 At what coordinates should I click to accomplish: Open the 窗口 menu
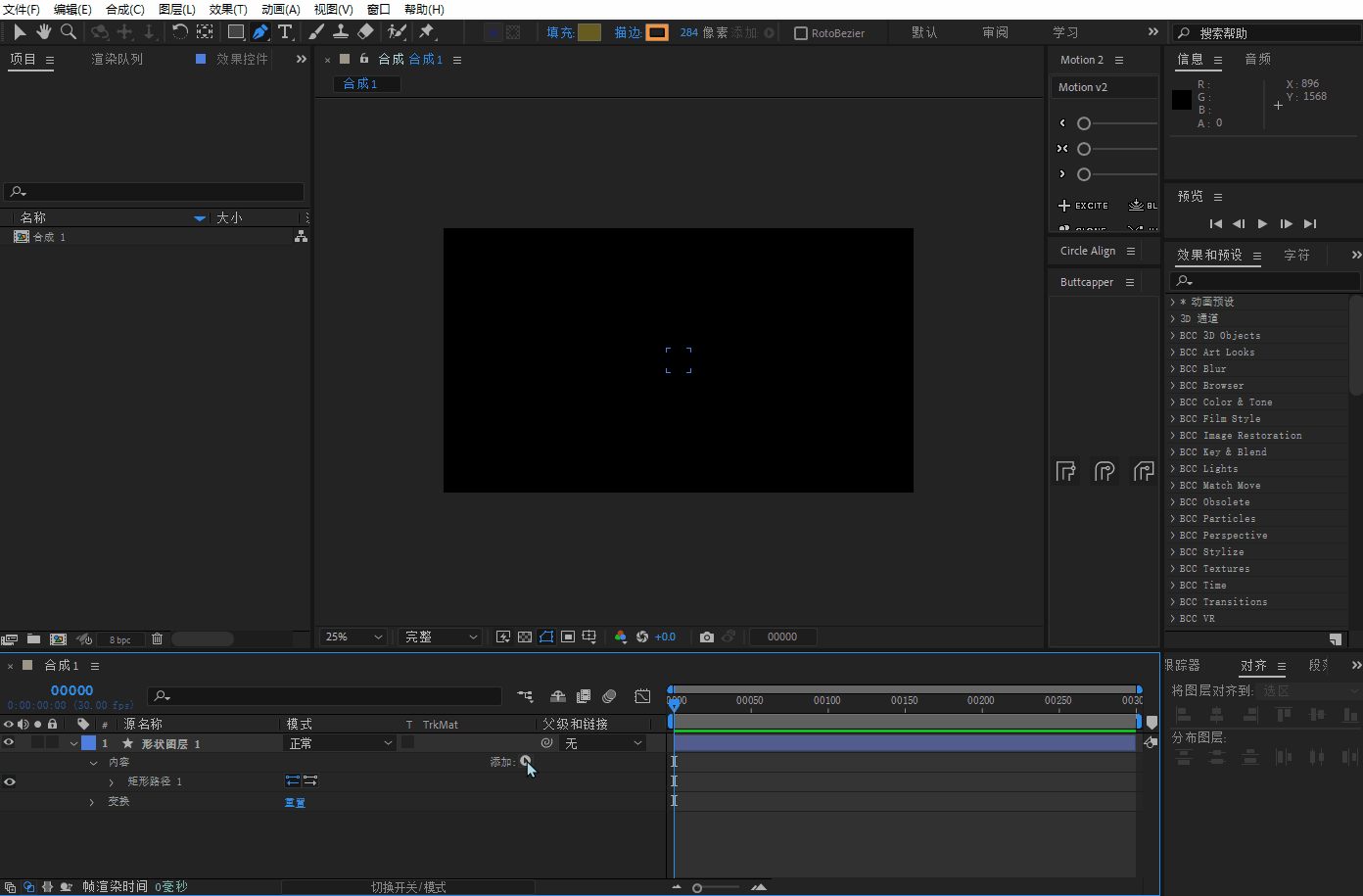click(x=379, y=9)
